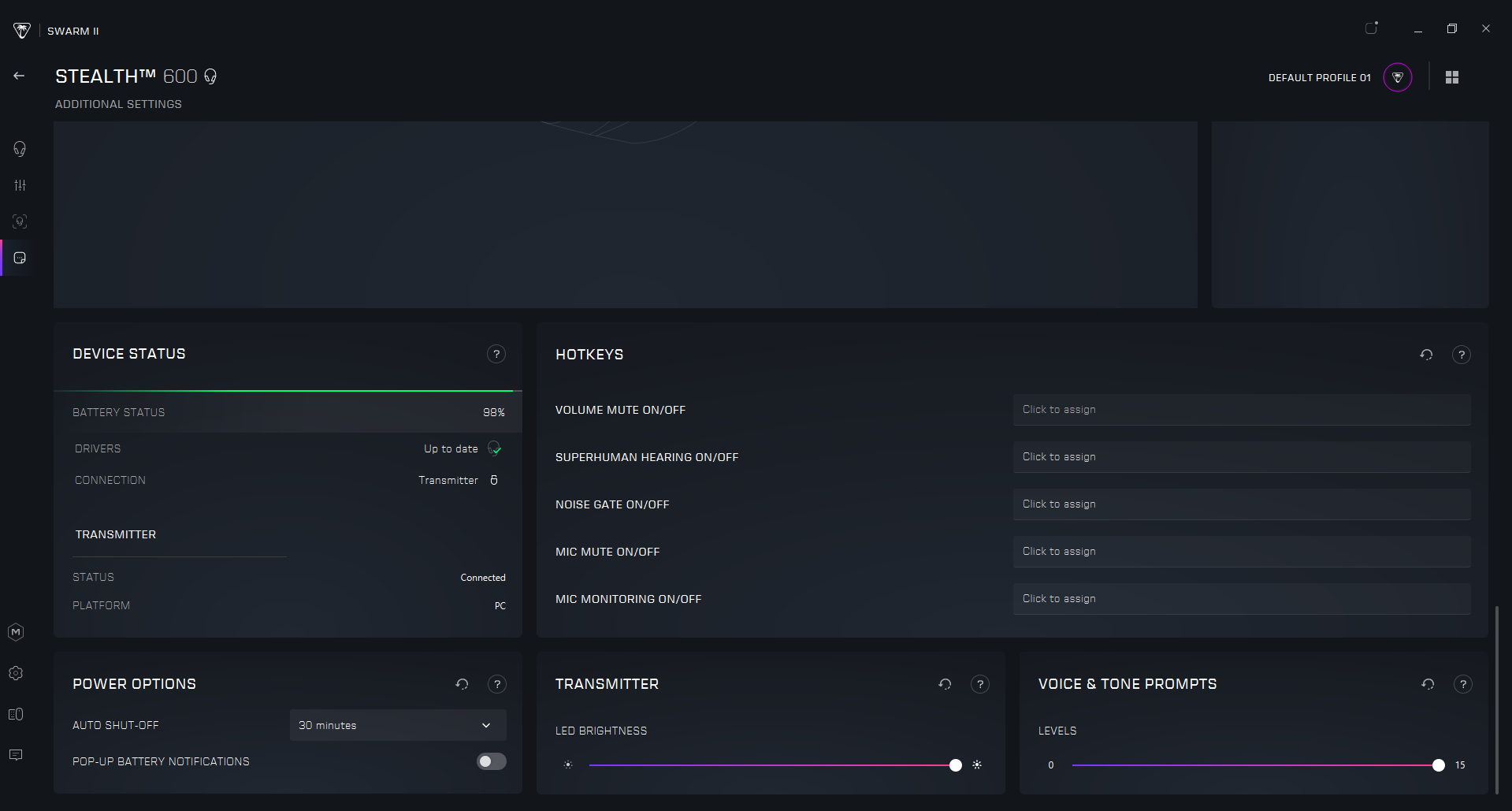1512x811 pixels.
Task: Reset the Hotkeys panel to defaults
Action: (1426, 355)
